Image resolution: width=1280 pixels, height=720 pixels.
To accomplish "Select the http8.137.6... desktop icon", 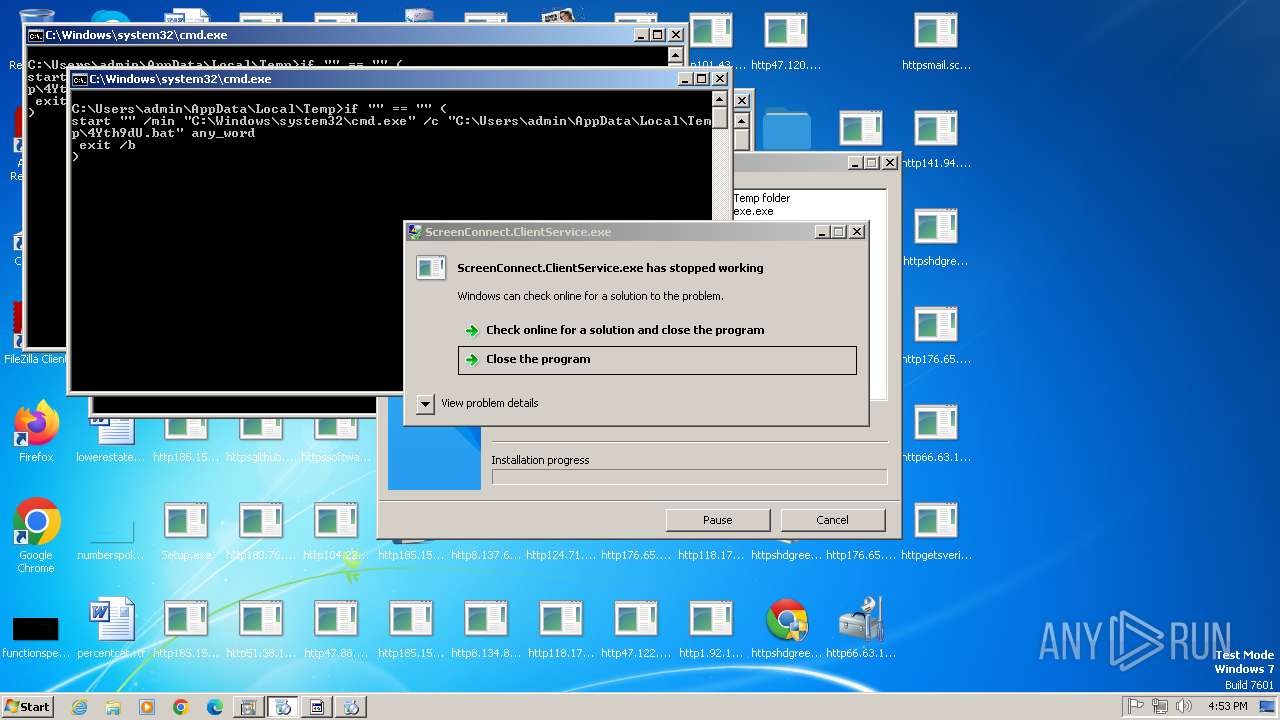I will pyautogui.click(x=486, y=554).
